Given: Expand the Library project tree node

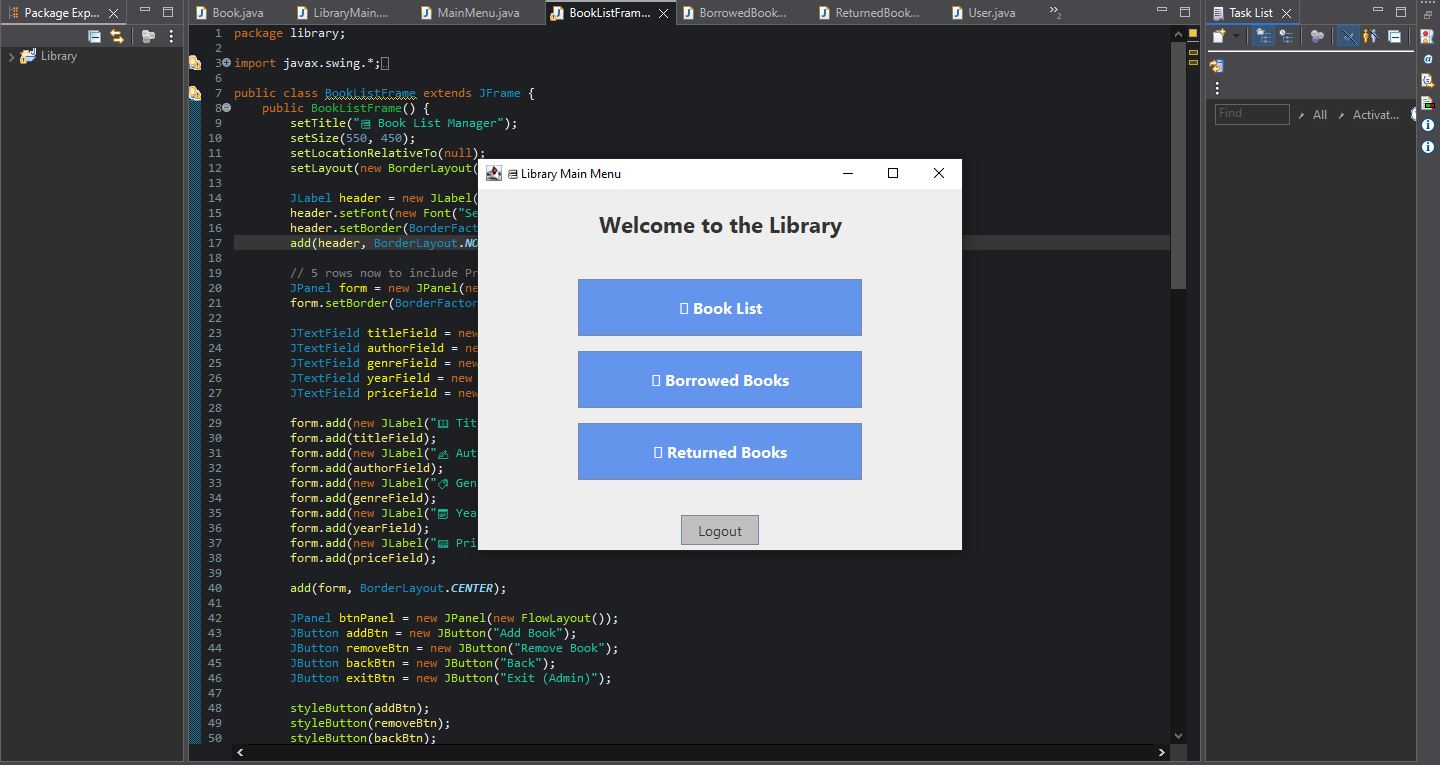Looking at the screenshot, I should pos(11,56).
